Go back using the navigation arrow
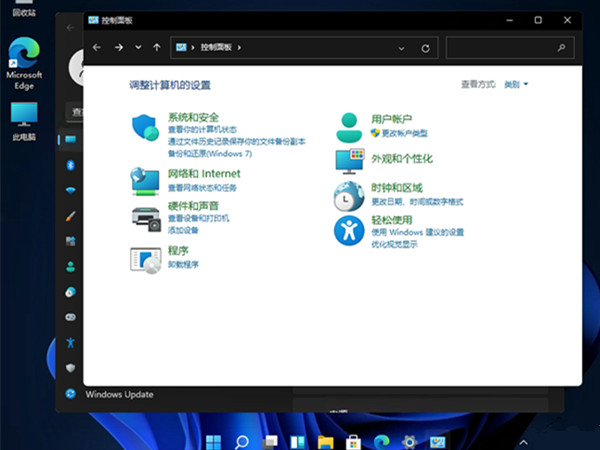The height and width of the screenshot is (450, 600). (x=97, y=47)
